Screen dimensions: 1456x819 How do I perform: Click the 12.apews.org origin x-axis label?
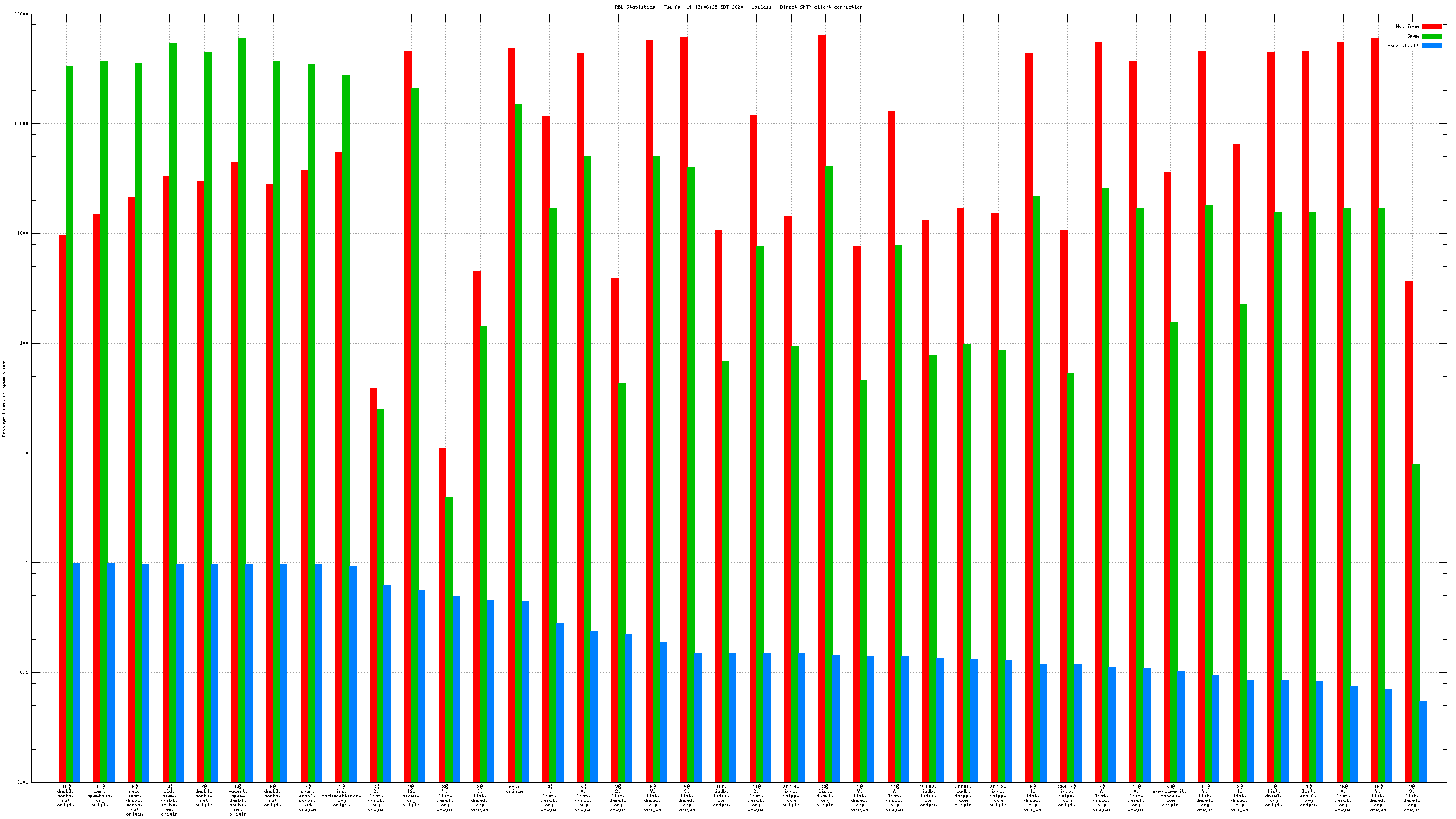pos(411,796)
